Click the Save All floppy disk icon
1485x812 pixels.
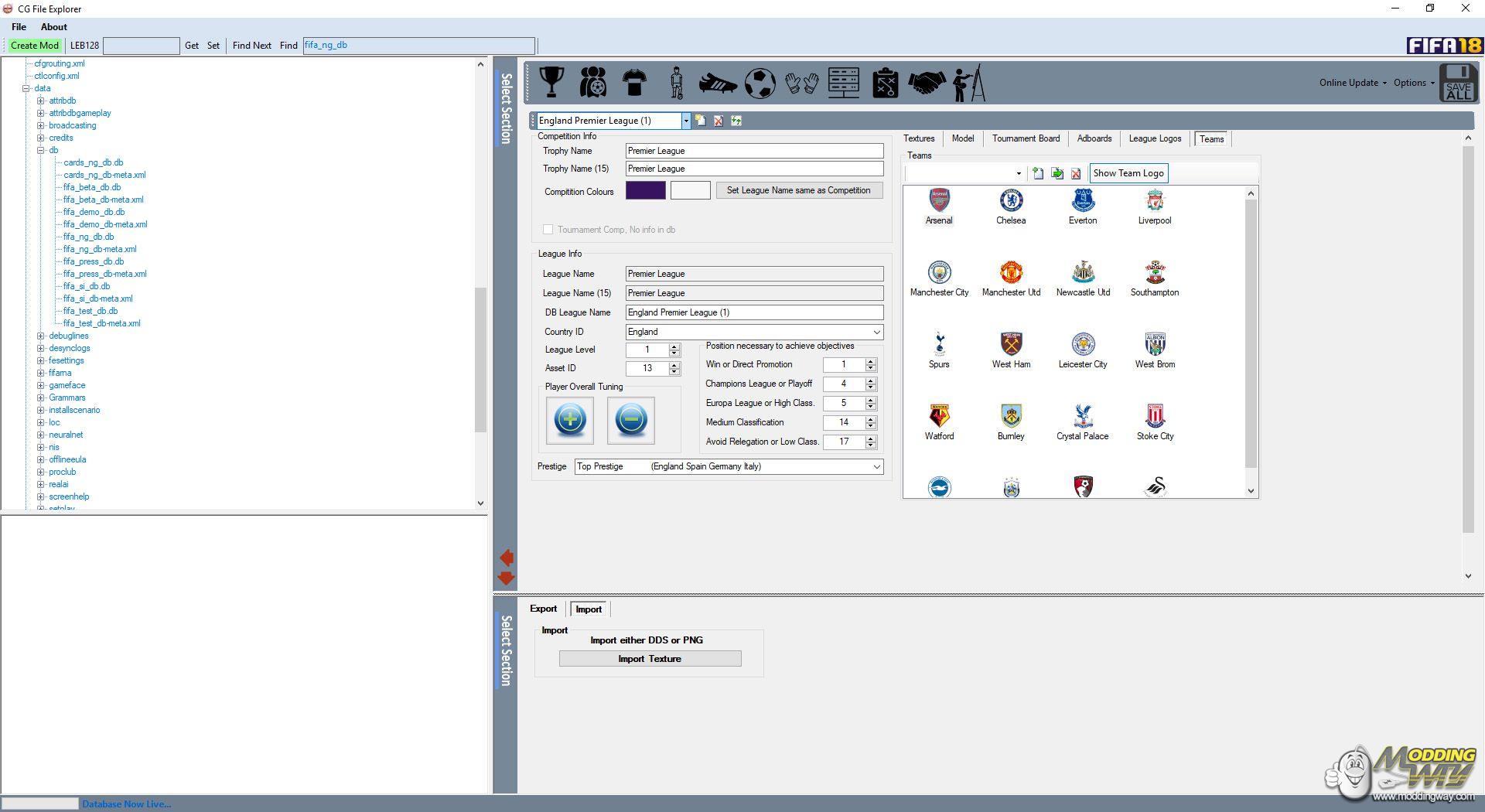1458,84
